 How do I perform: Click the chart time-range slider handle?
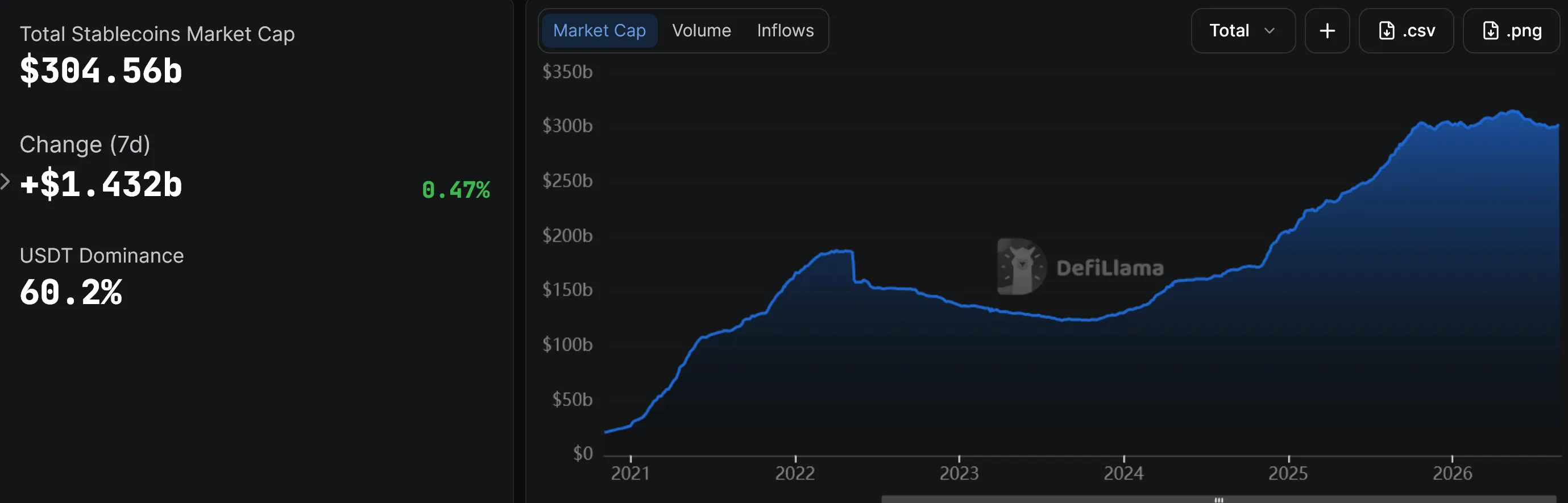coord(1218,500)
